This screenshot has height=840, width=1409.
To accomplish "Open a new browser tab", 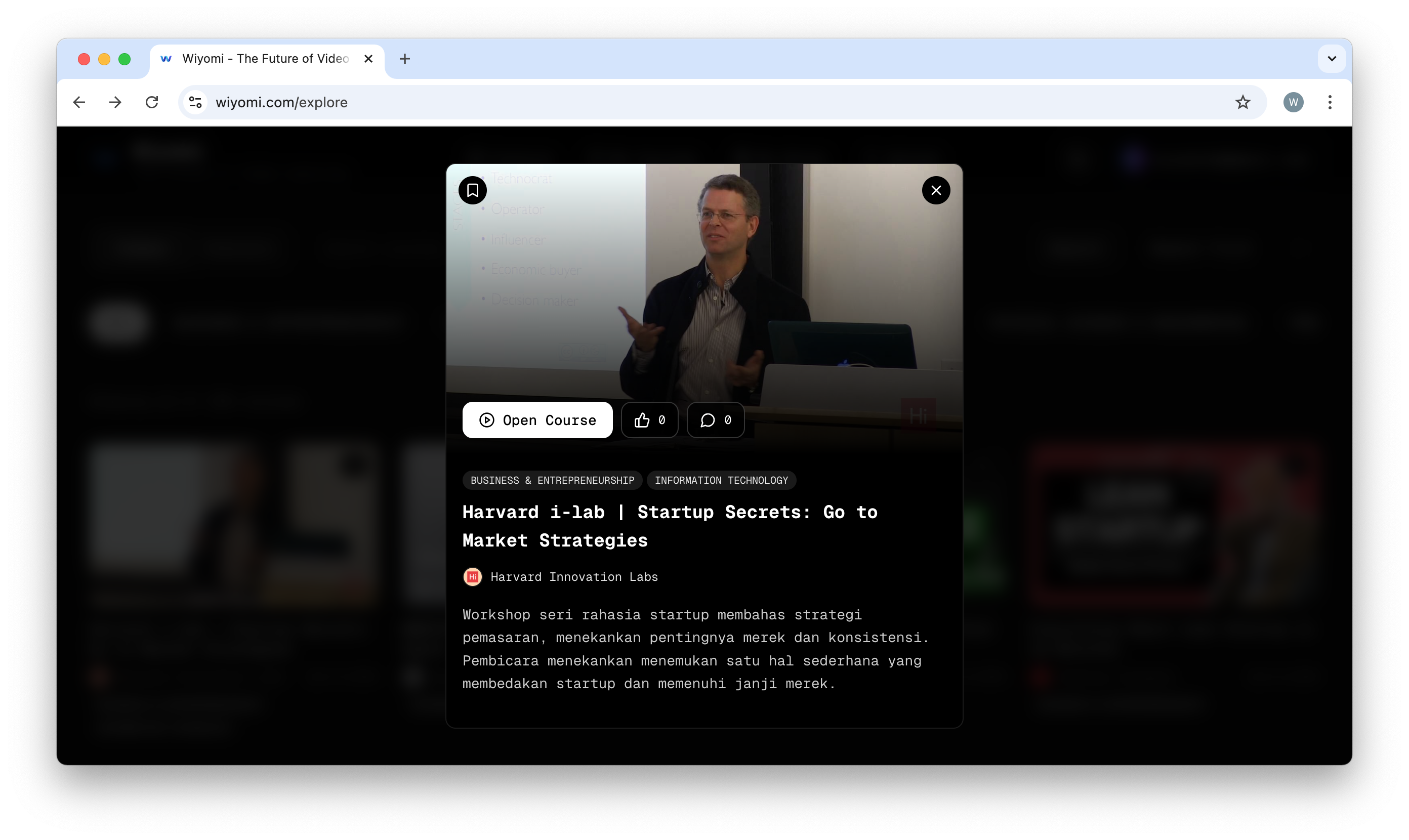I will coord(404,59).
